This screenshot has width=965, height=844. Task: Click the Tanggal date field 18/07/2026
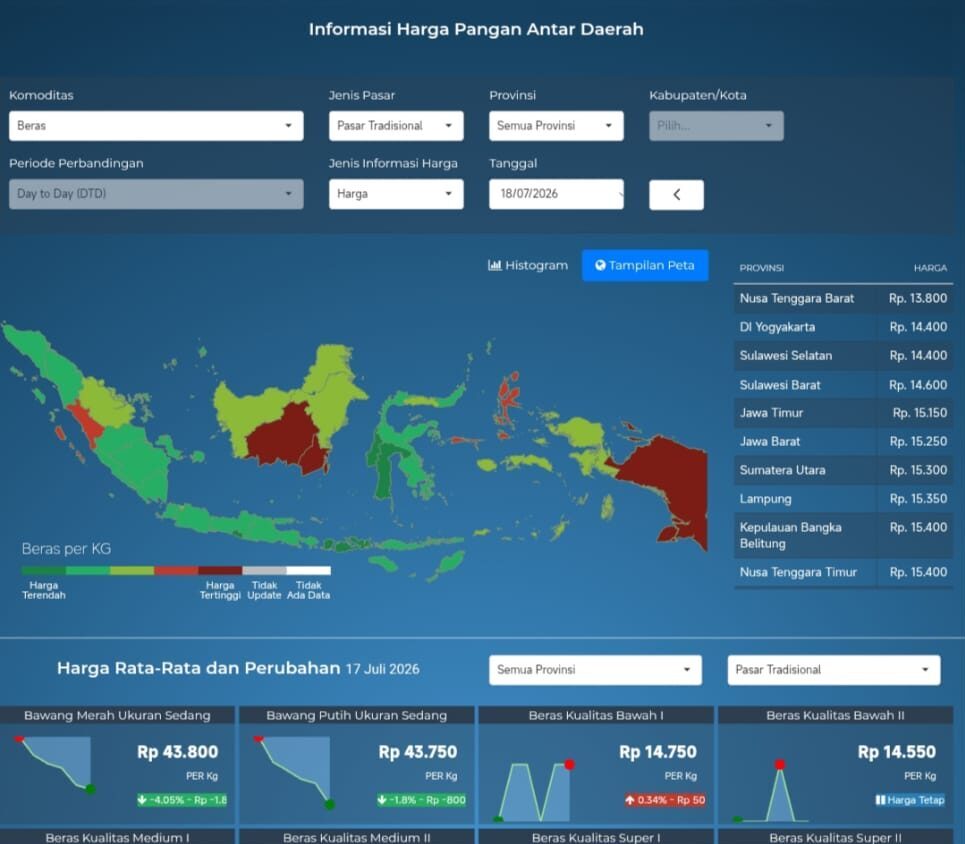pyautogui.click(x=556, y=194)
